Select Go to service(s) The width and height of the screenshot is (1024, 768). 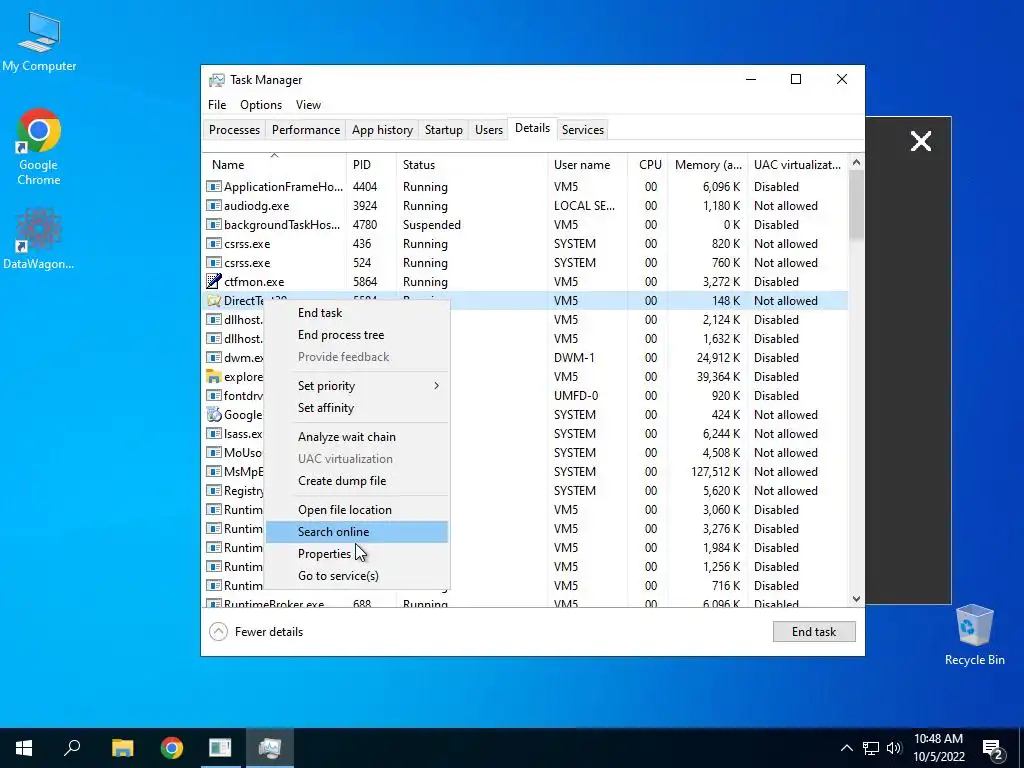357,576
